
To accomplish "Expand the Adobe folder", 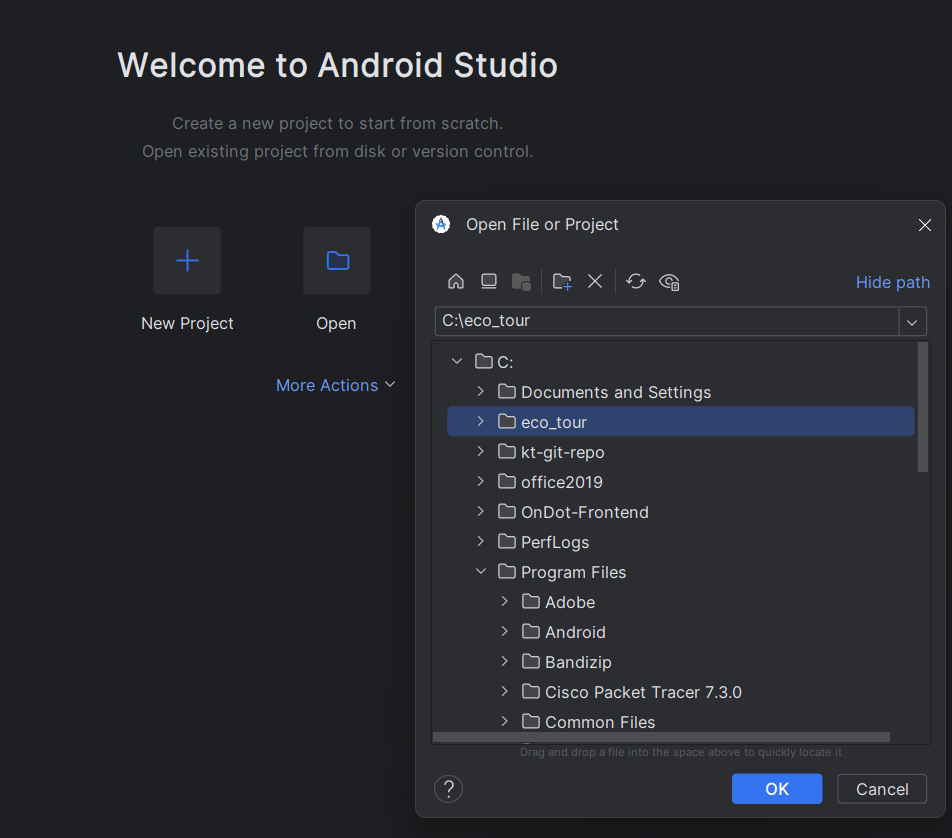I will coord(505,601).
